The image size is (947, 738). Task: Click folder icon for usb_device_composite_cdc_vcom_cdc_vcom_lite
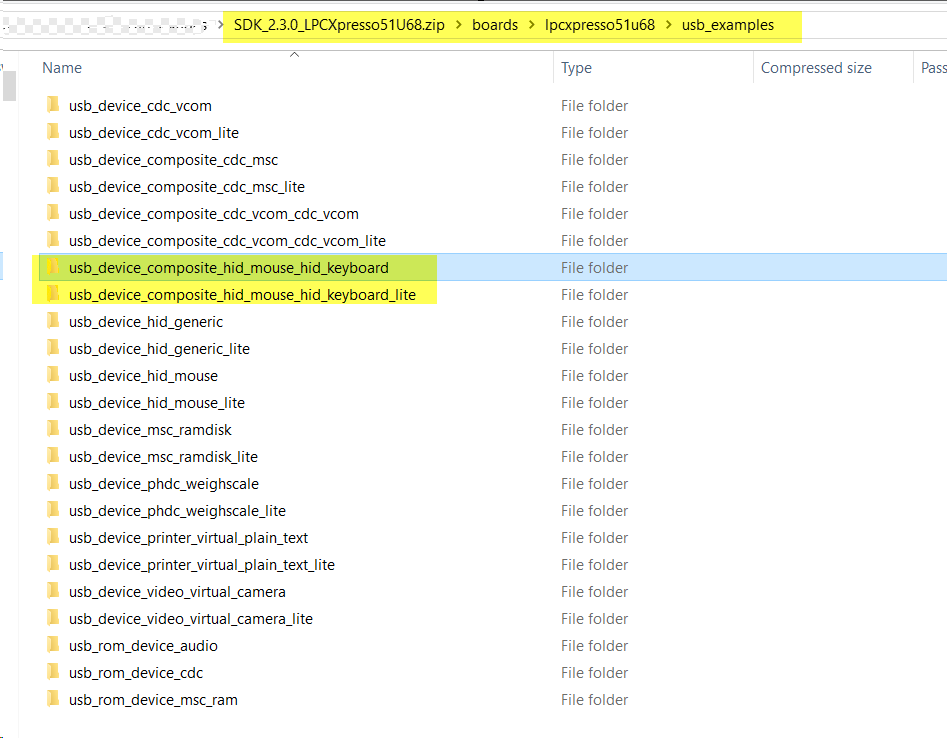53,240
